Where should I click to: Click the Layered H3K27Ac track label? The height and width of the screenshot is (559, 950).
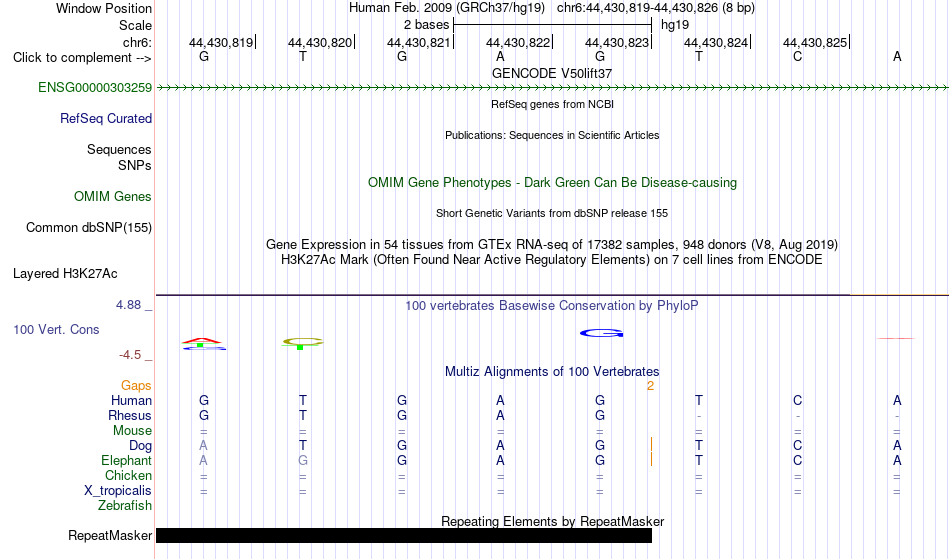(65, 274)
